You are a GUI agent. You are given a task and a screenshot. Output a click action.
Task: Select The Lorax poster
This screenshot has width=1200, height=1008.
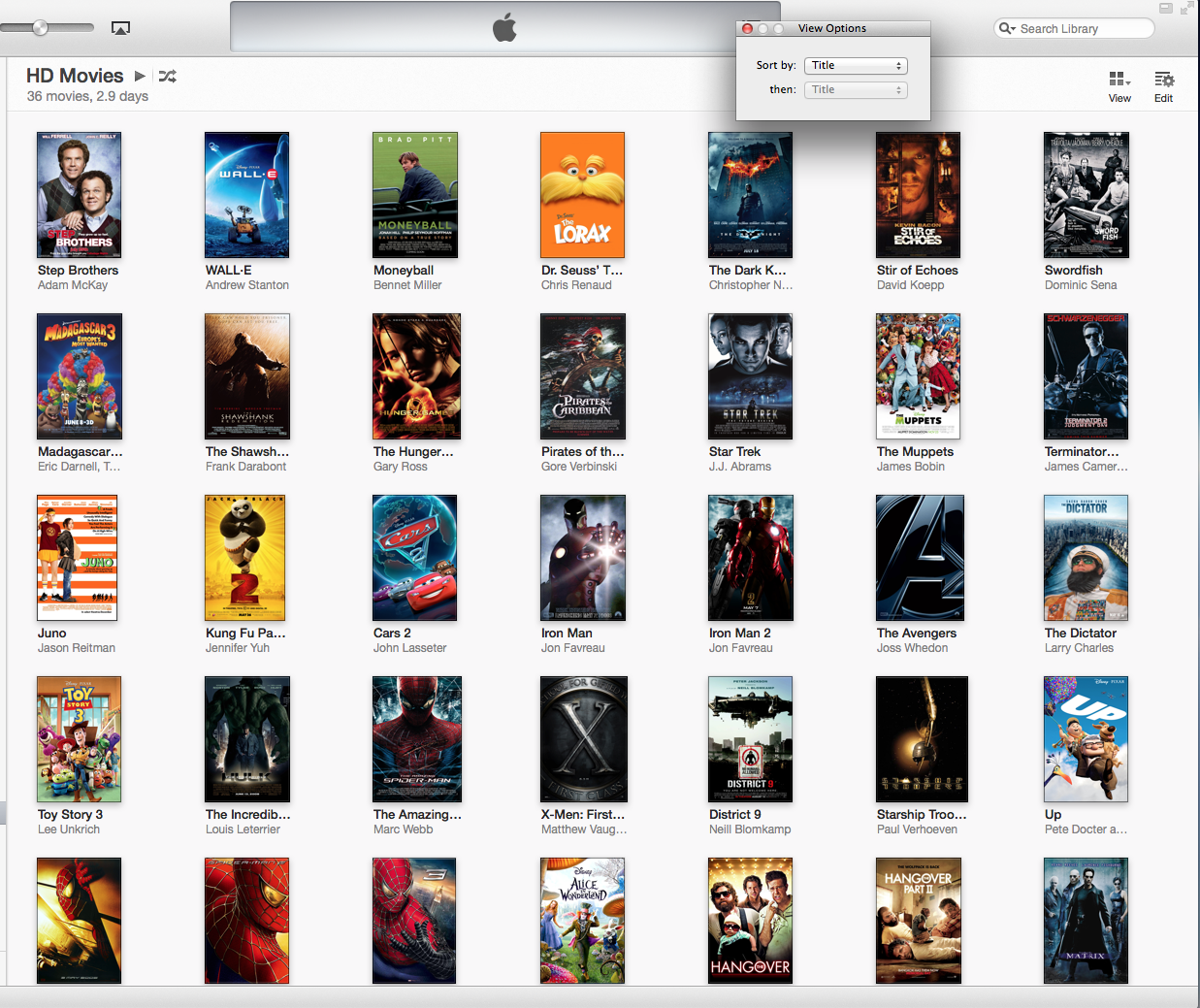[x=582, y=195]
